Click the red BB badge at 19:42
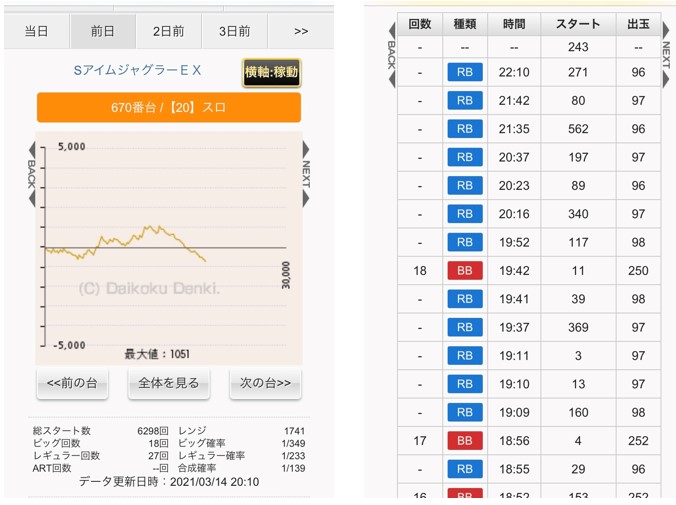 pyautogui.click(x=465, y=271)
